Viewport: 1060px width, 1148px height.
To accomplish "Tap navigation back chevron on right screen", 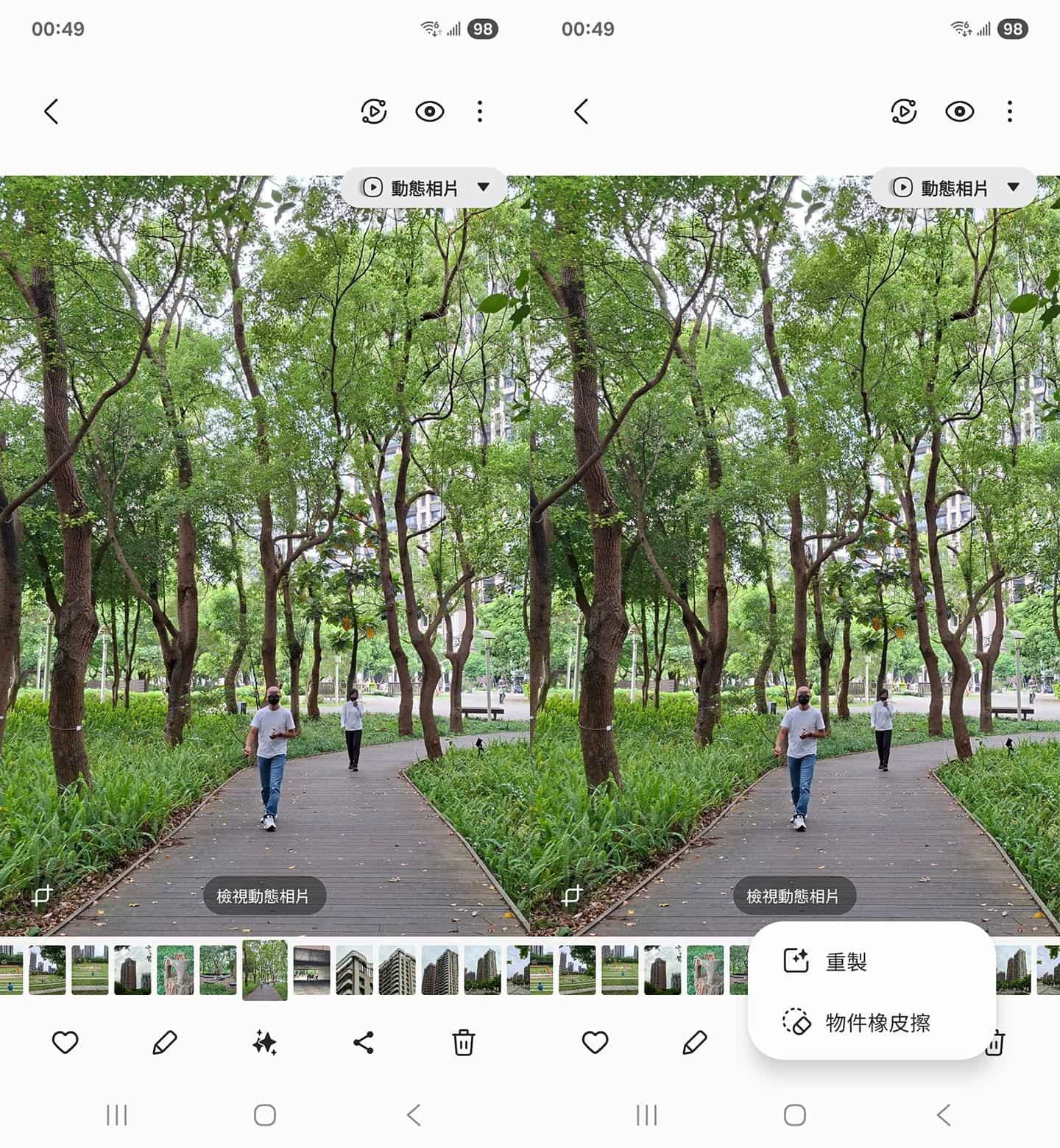I will pos(944,1115).
